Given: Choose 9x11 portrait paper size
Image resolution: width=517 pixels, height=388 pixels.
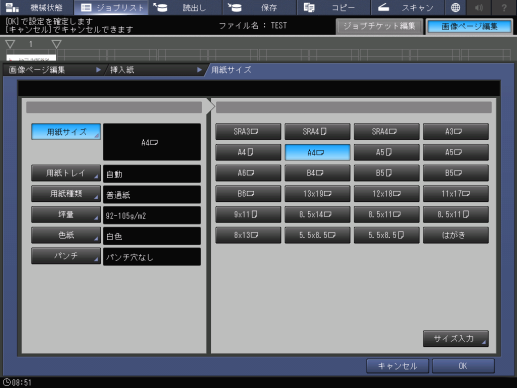Looking at the screenshot, I should [248, 214].
